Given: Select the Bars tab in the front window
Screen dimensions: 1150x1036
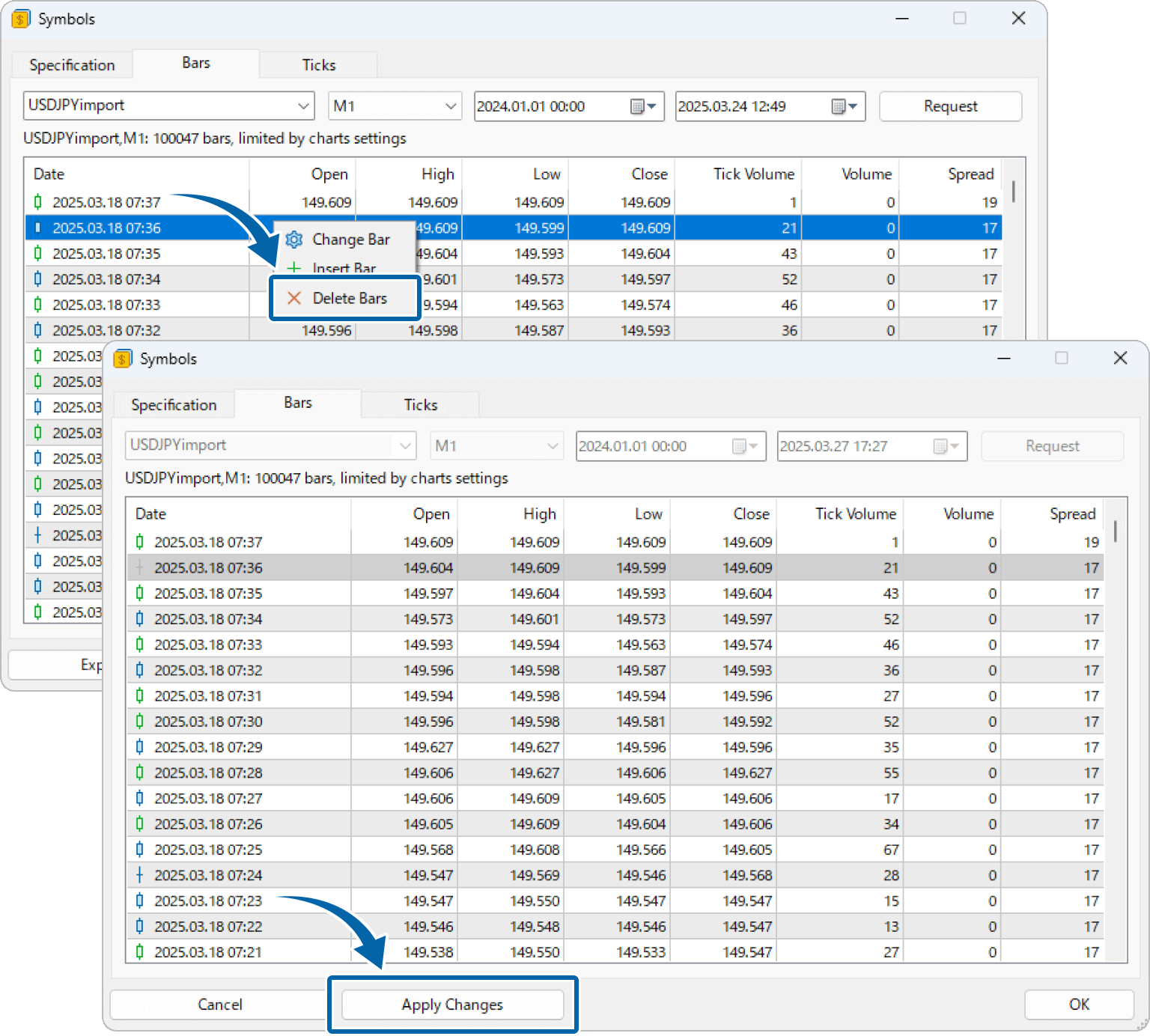Looking at the screenshot, I should [298, 403].
